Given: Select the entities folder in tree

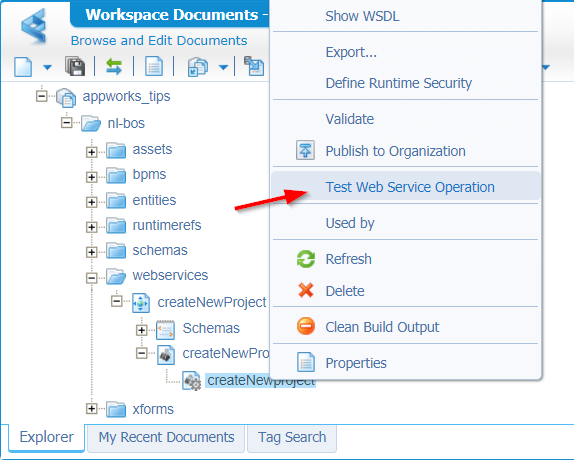Looking at the screenshot, I should pos(154,200).
